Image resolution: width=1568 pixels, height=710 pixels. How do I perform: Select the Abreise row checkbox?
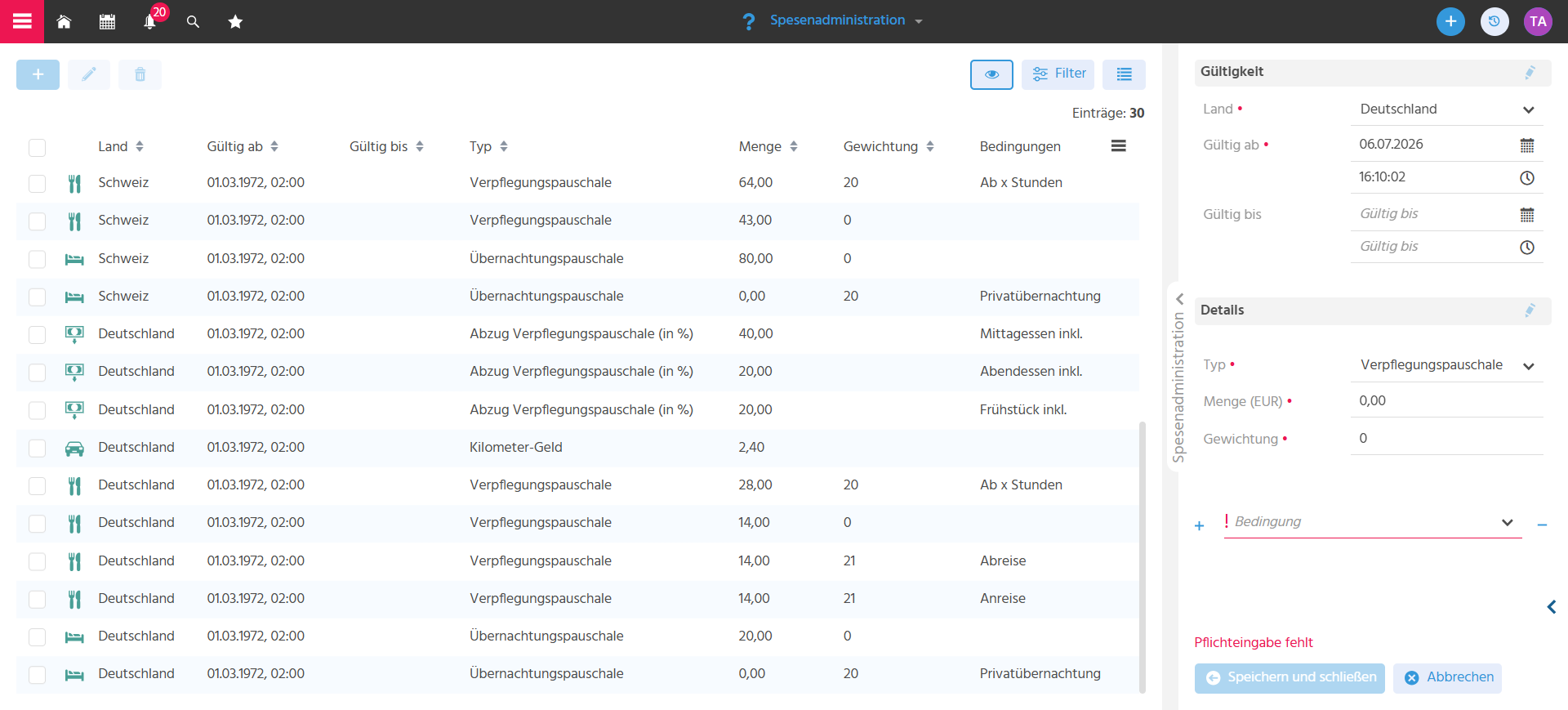(x=37, y=561)
